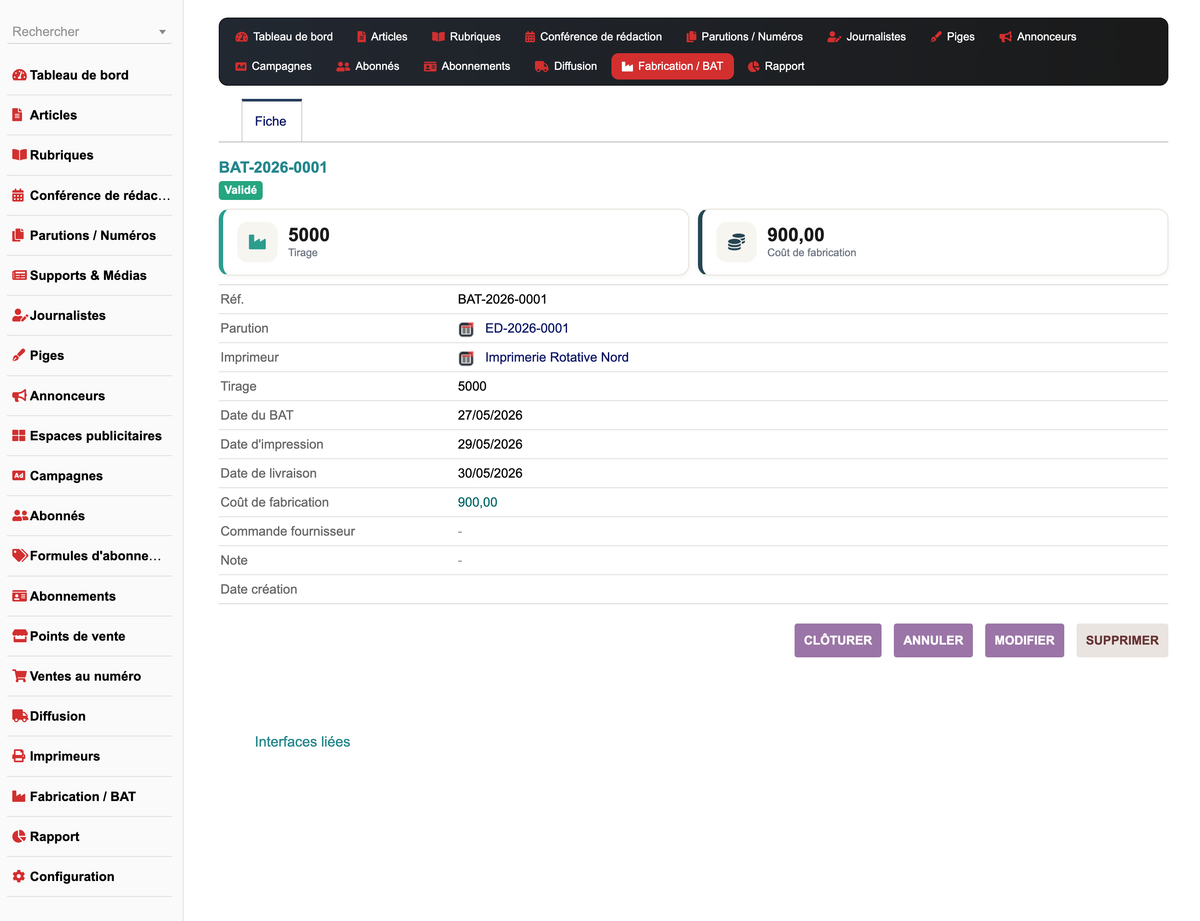The width and height of the screenshot is (1200, 921).
Task: Open Tableau de bord in top menu
Action: coord(284,37)
